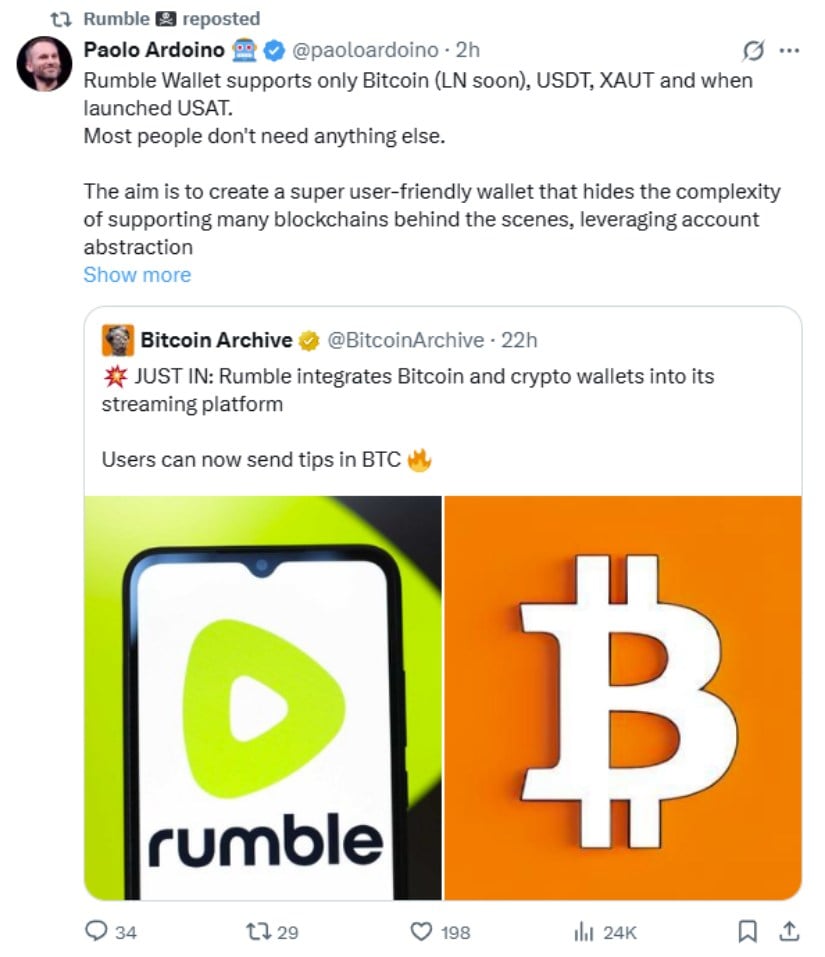825x957 pixels.
Task: Open the post options with the ellipsis menu
Action: coord(790,49)
